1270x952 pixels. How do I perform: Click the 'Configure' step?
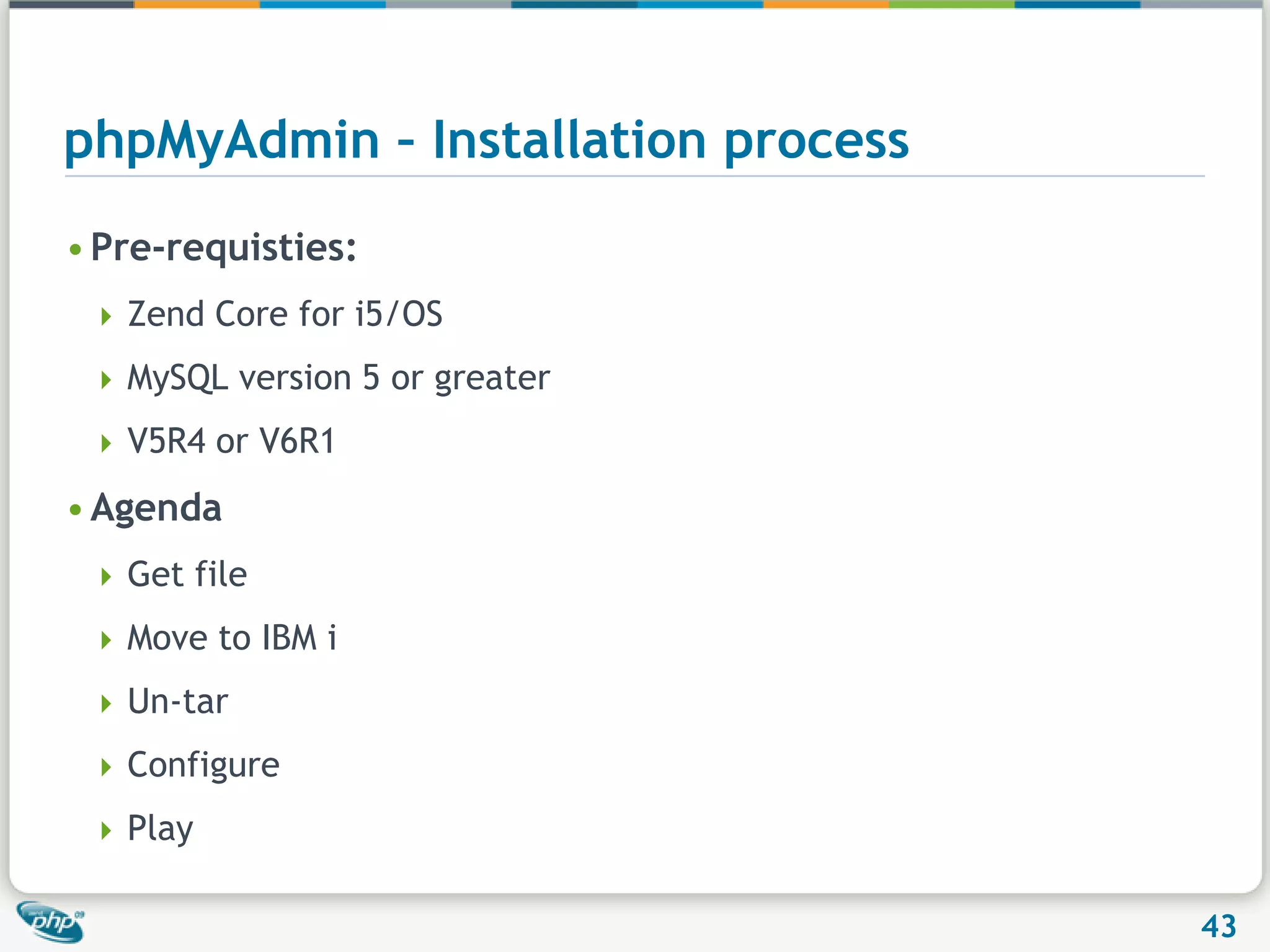tap(203, 766)
